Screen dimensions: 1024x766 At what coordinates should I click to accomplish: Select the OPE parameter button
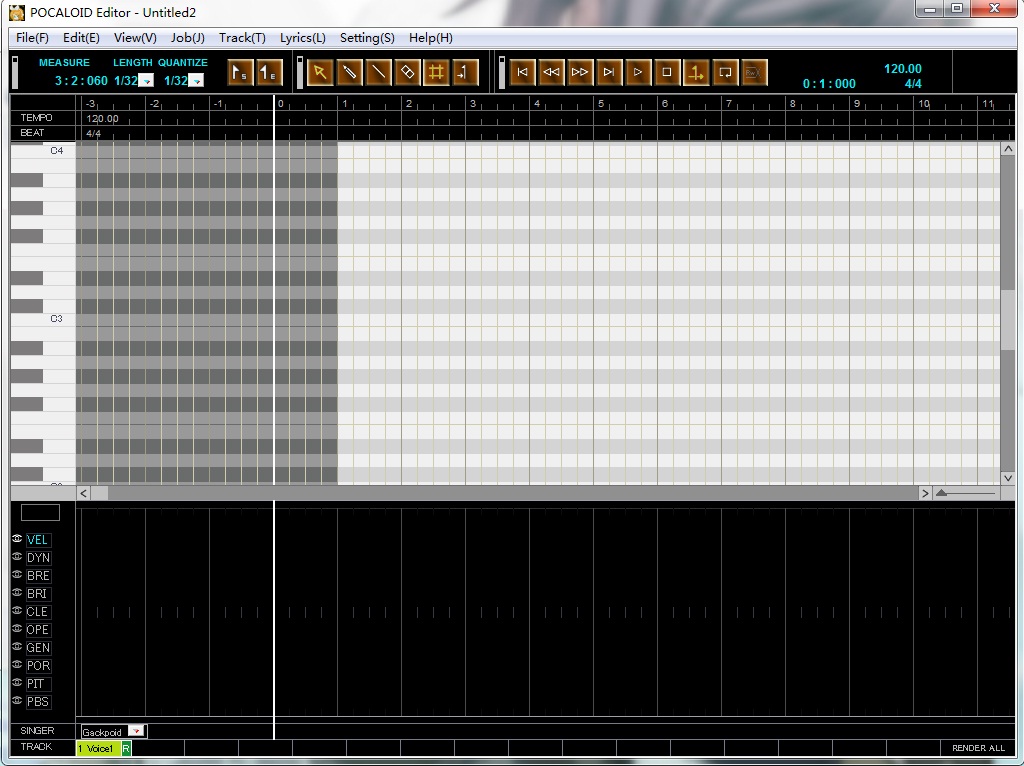tap(37, 630)
